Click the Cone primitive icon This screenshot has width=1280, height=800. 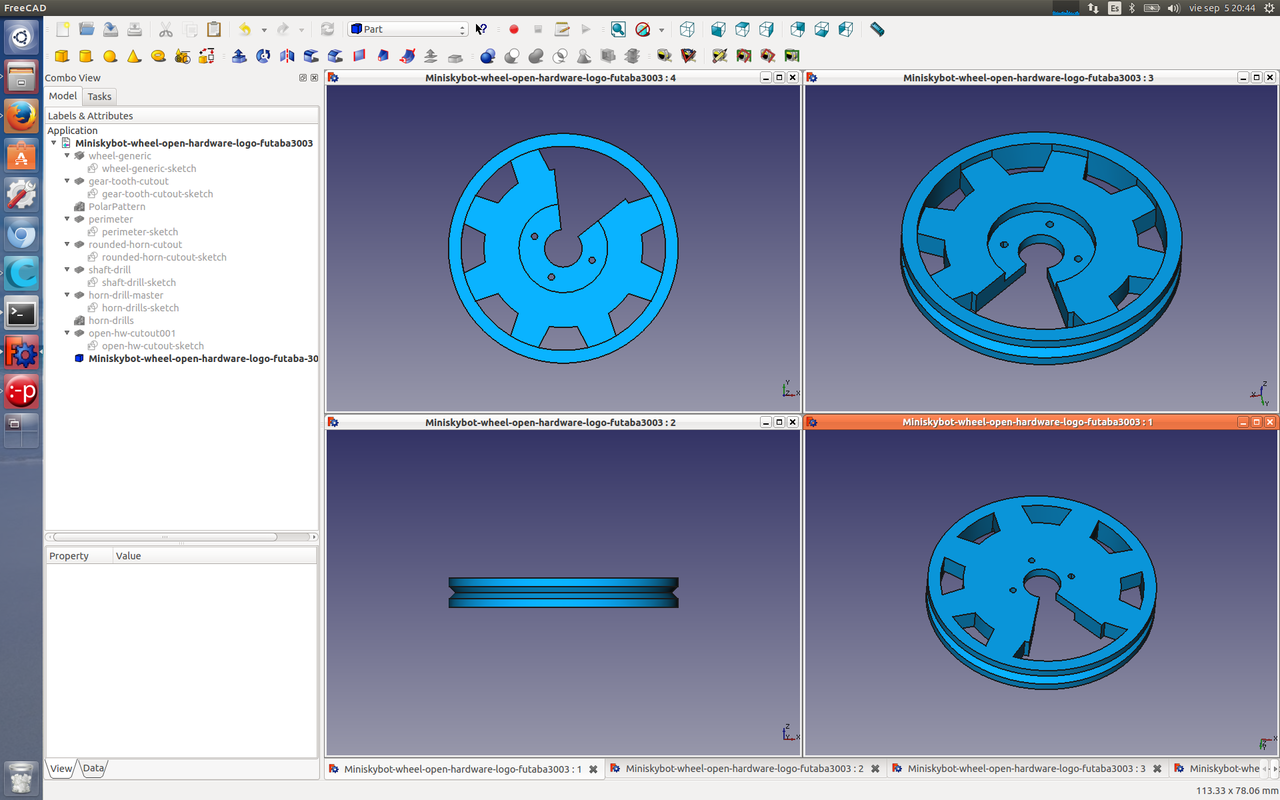pyautogui.click(x=134, y=56)
